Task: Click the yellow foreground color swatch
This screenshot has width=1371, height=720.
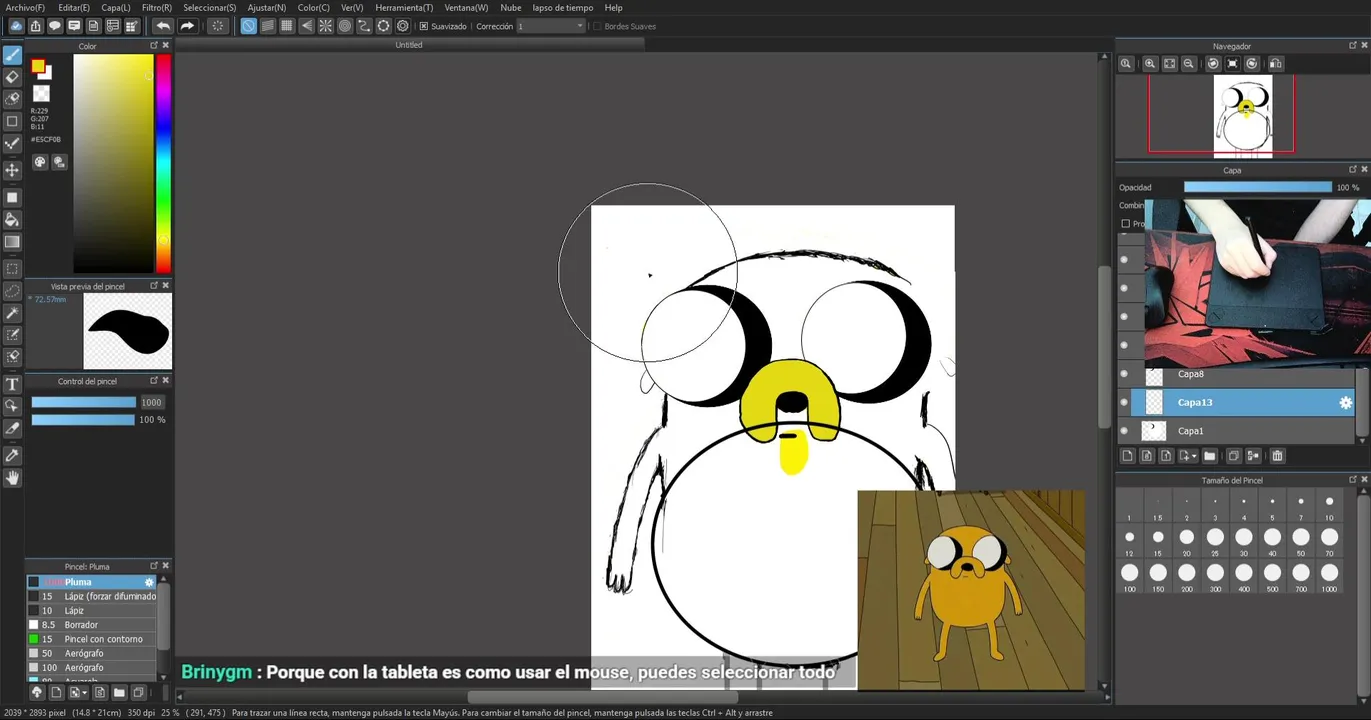Action: pos(38,66)
